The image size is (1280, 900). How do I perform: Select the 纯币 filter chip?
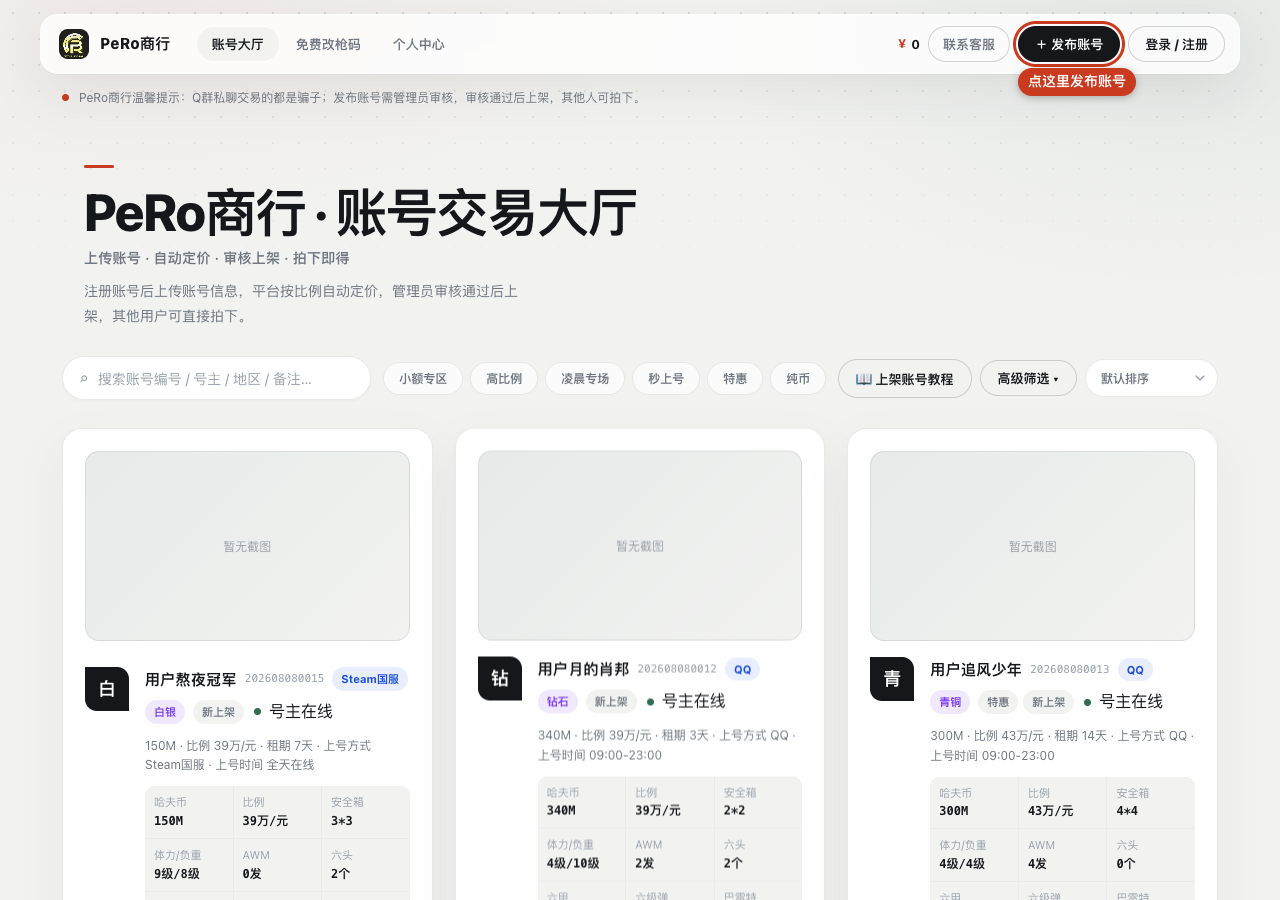(798, 379)
